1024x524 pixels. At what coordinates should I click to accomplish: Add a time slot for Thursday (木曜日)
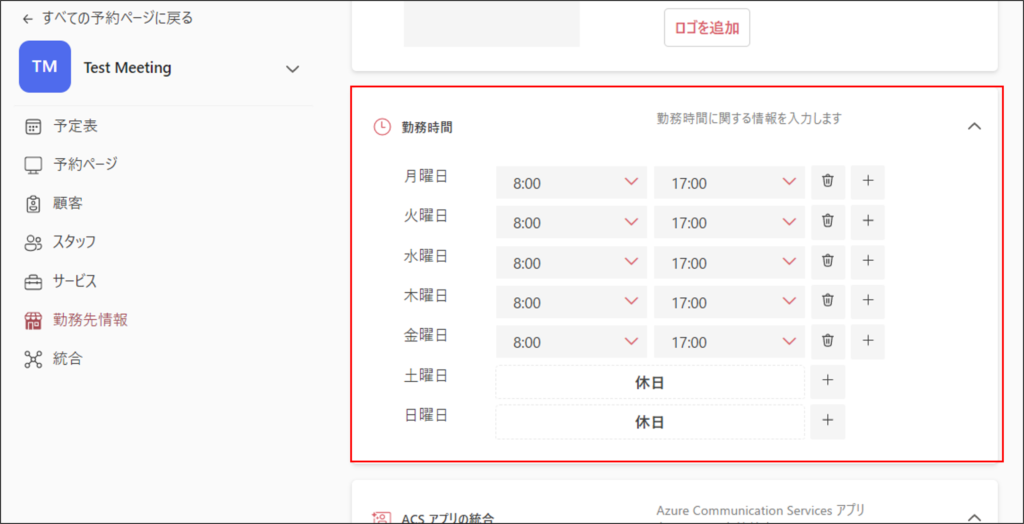[x=867, y=302]
